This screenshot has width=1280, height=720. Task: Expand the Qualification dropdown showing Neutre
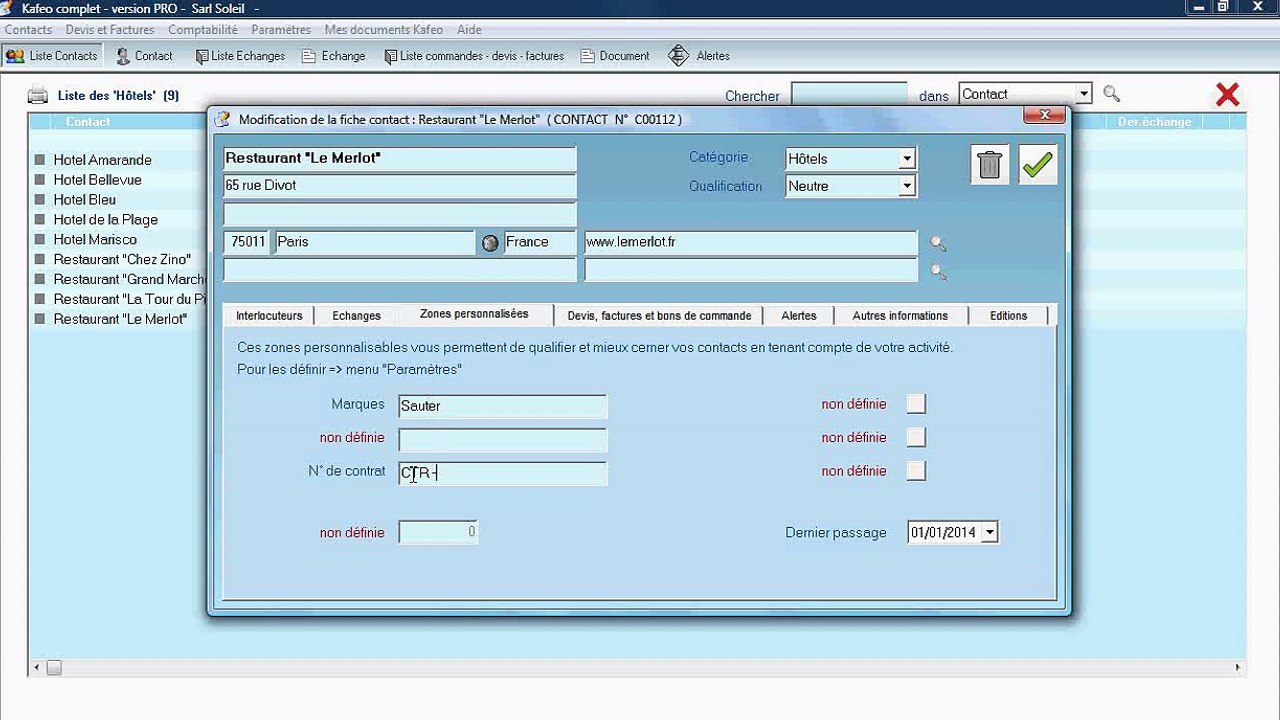click(x=907, y=186)
